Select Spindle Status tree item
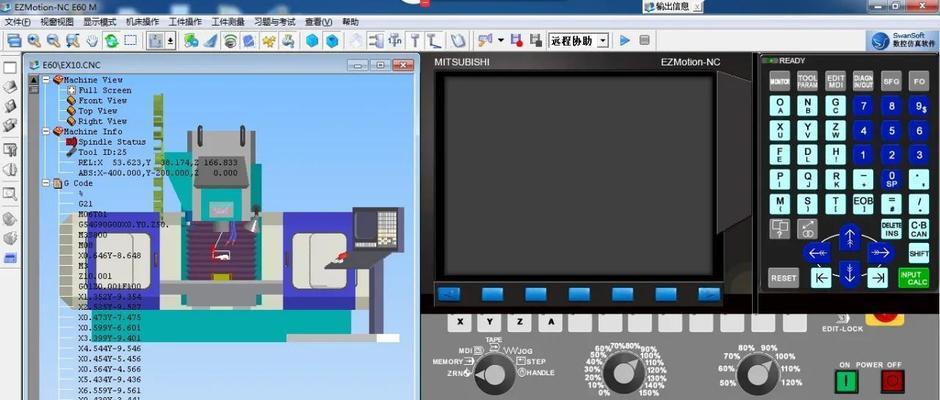 [x=112, y=142]
